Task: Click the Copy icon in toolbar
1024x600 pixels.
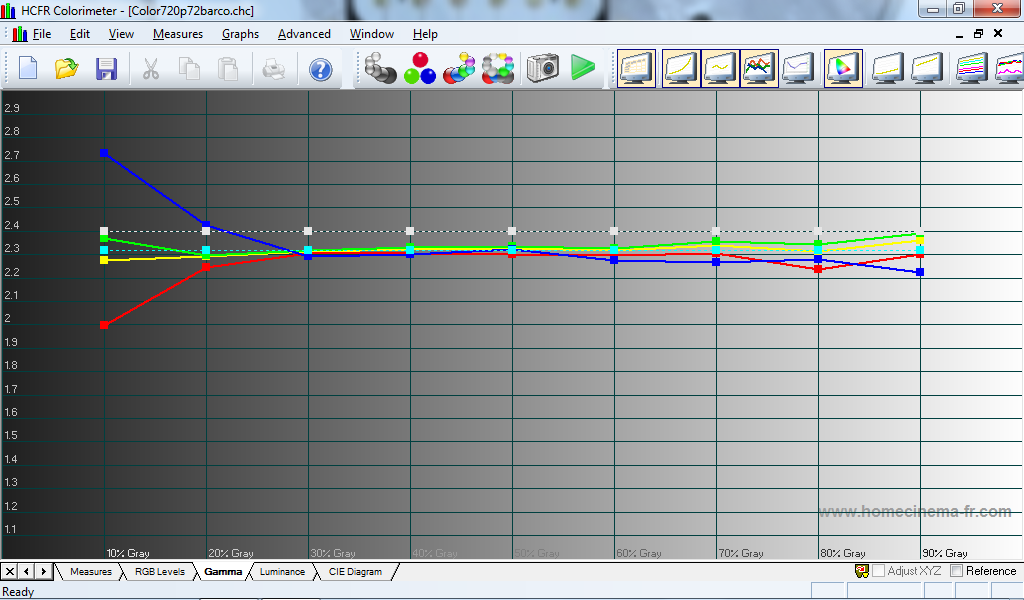Action: click(189, 69)
